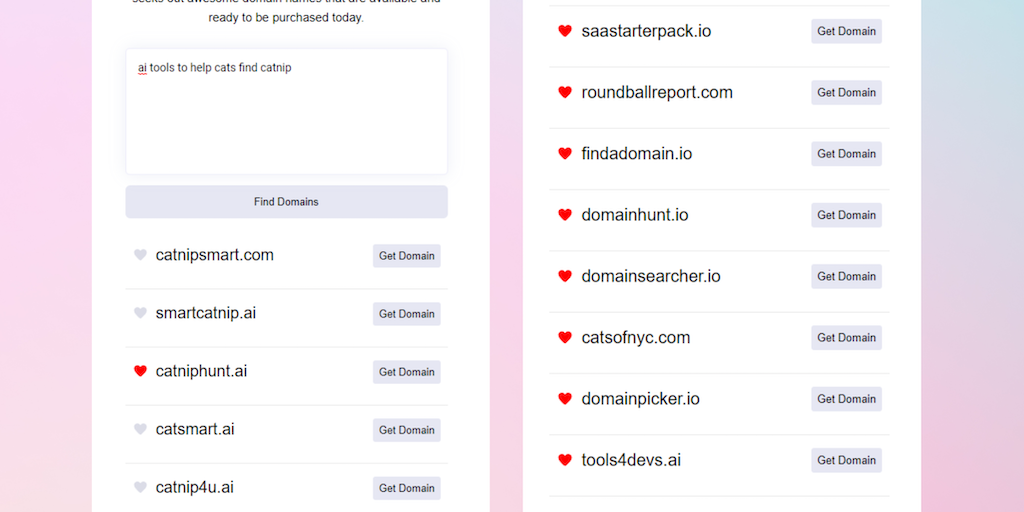The image size is (1024, 512).
Task: Click the heart beside domainhunt.io
Action: 565,215
